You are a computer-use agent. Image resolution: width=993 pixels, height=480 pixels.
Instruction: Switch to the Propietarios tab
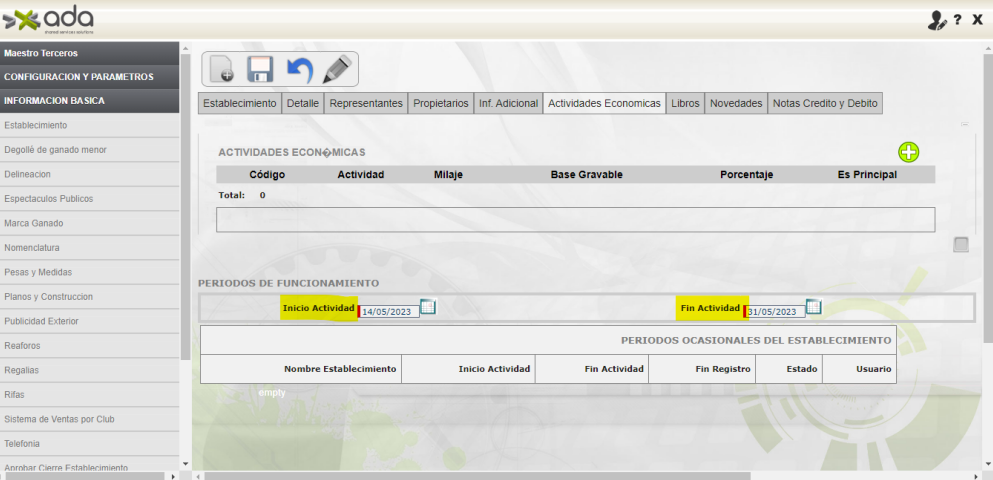point(440,103)
